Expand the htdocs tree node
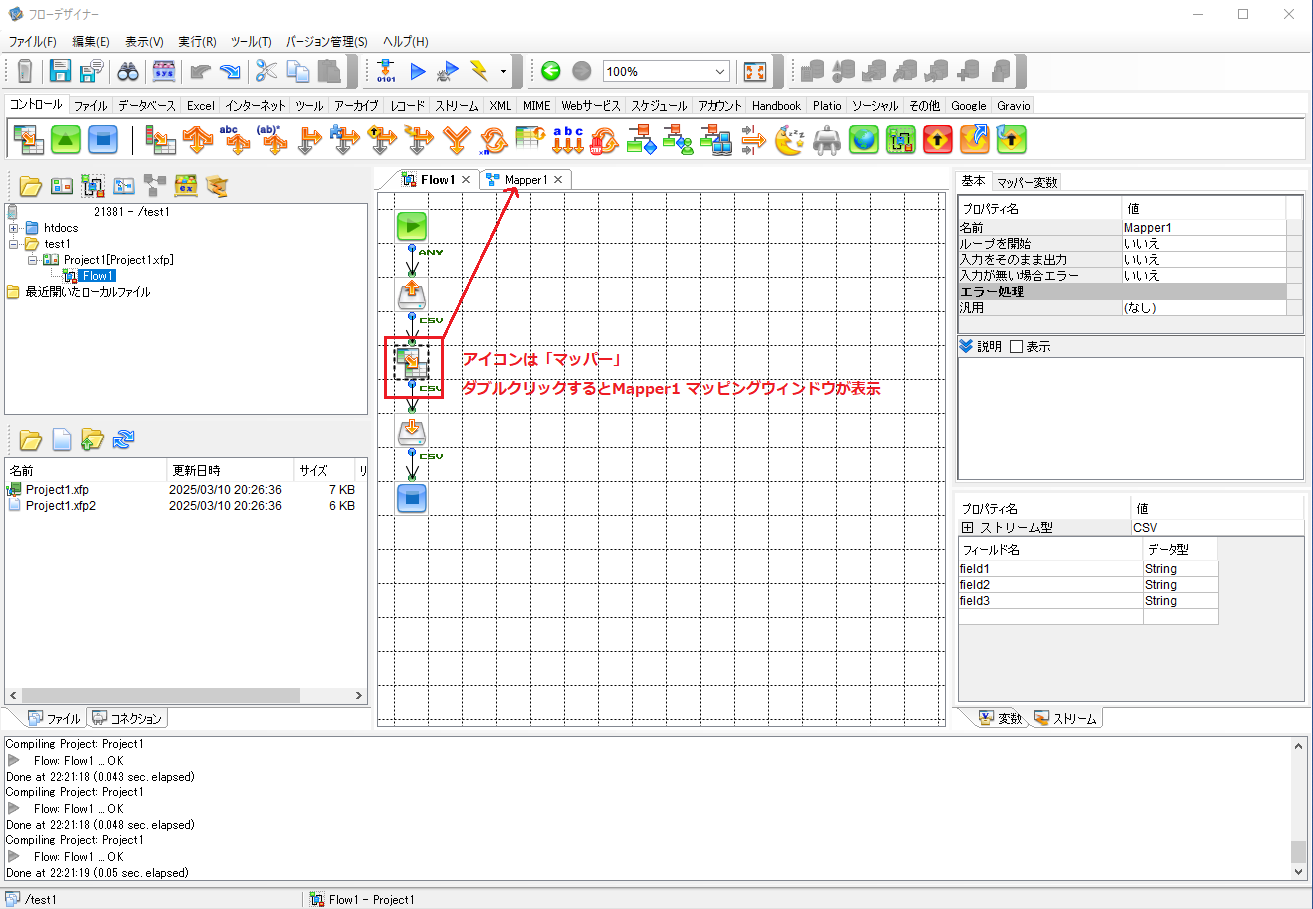 [13, 228]
